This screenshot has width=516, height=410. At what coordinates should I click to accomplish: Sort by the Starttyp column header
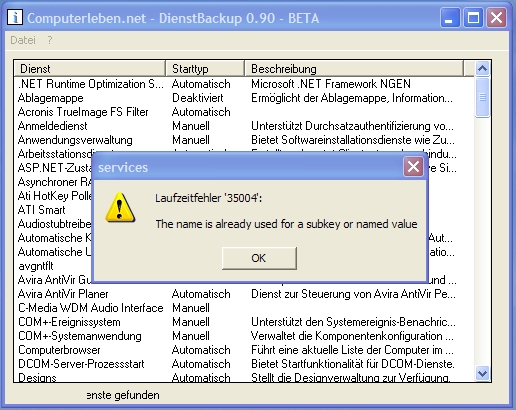205,69
